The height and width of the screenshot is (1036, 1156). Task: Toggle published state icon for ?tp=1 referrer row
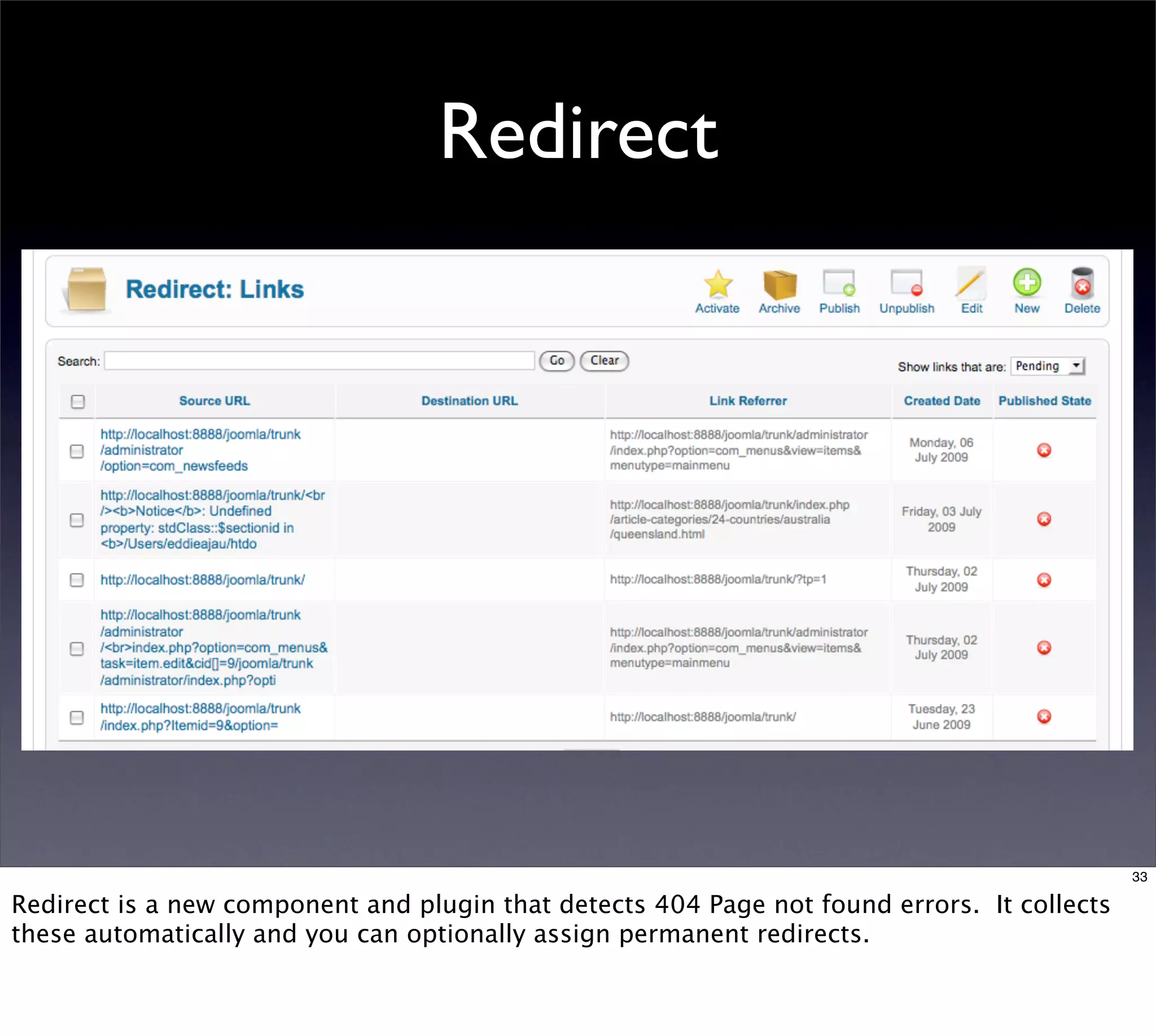1044,580
